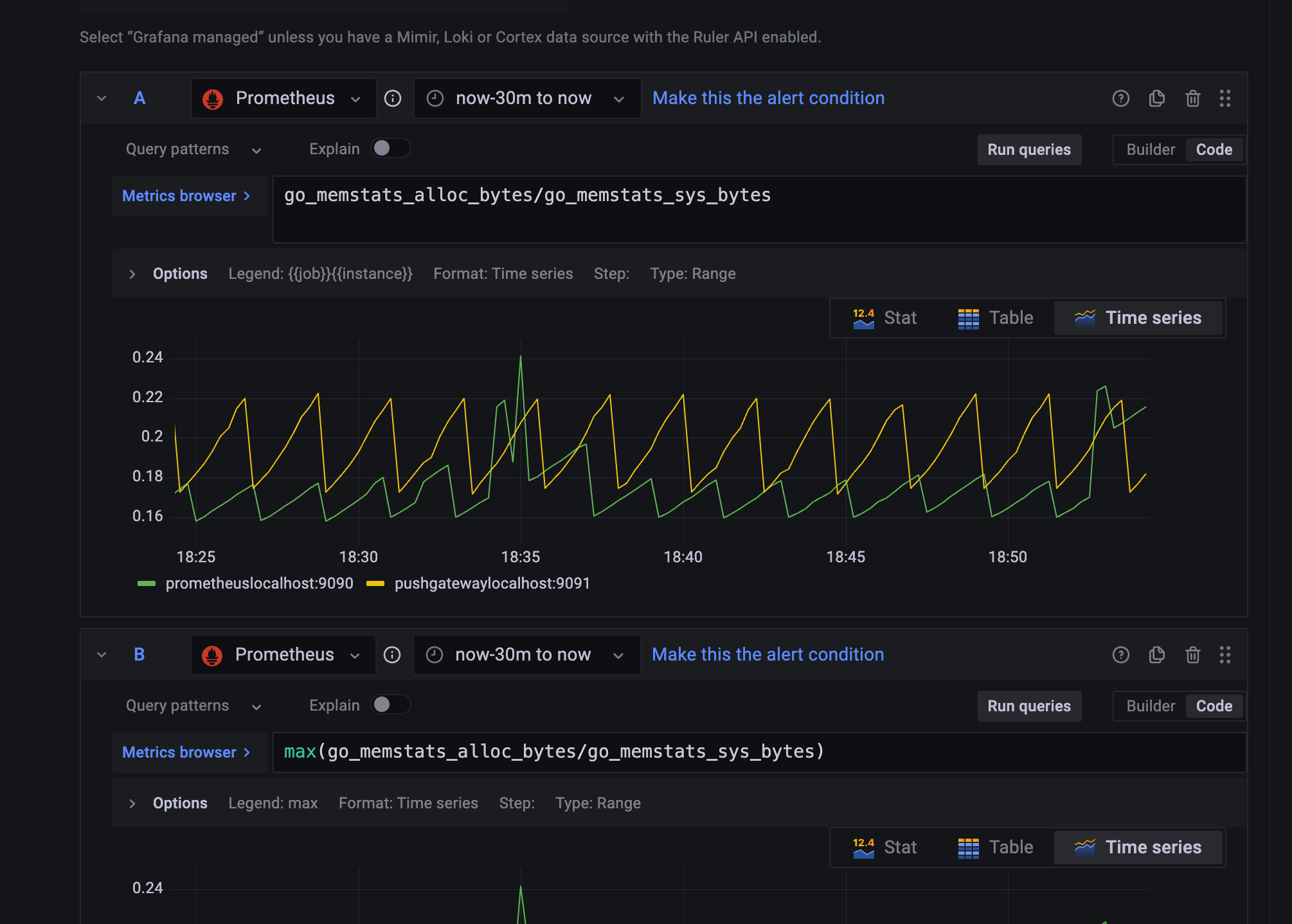The width and height of the screenshot is (1292, 924).
Task: Expand Options row in query A
Action: (x=132, y=274)
